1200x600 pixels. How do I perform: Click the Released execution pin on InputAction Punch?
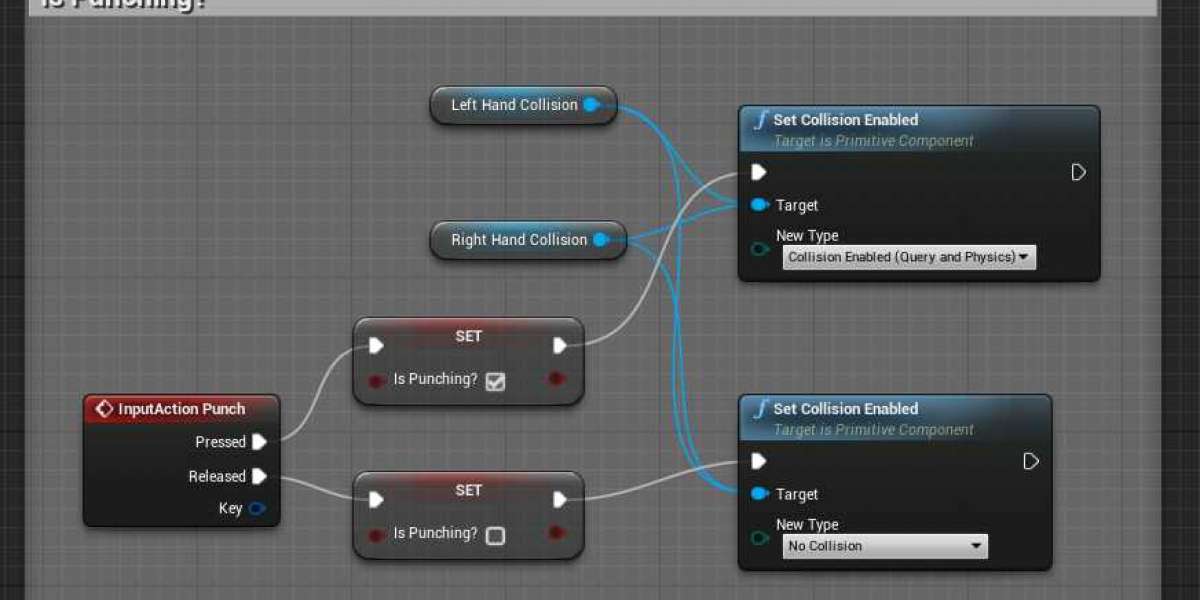click(259, 476)
